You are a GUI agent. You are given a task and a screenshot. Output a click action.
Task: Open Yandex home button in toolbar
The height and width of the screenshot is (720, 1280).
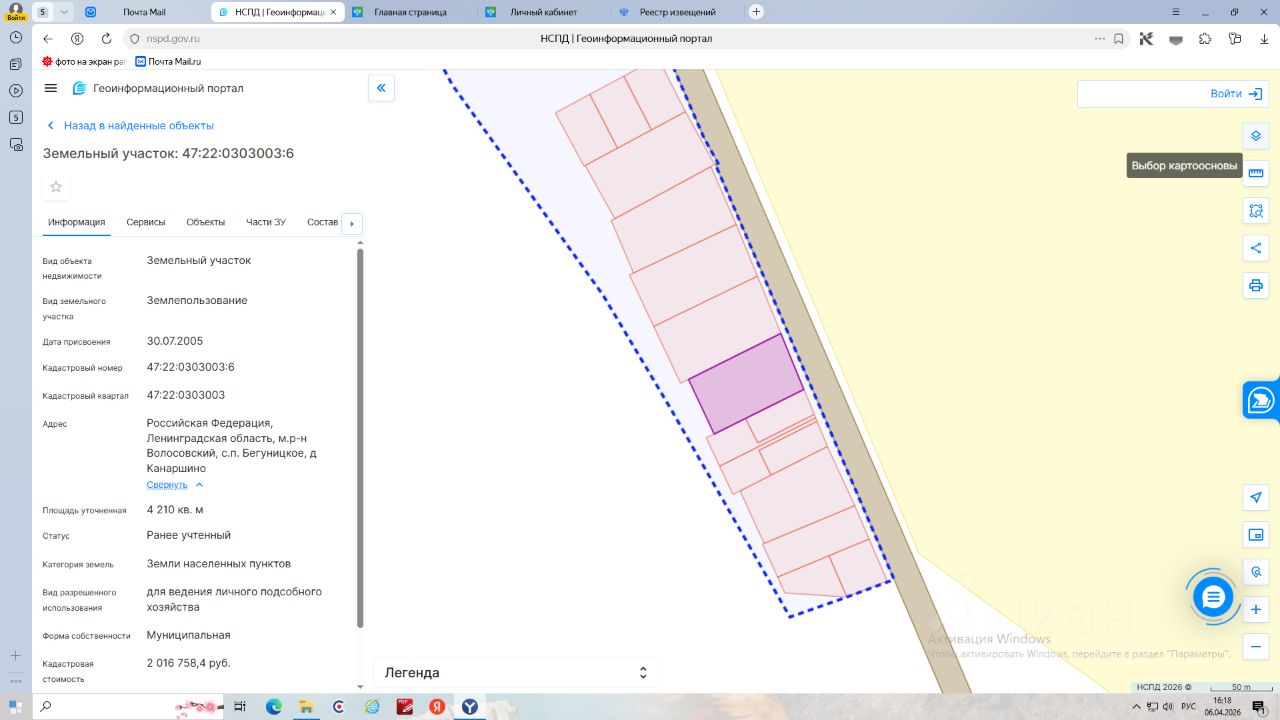click(77, 39)
